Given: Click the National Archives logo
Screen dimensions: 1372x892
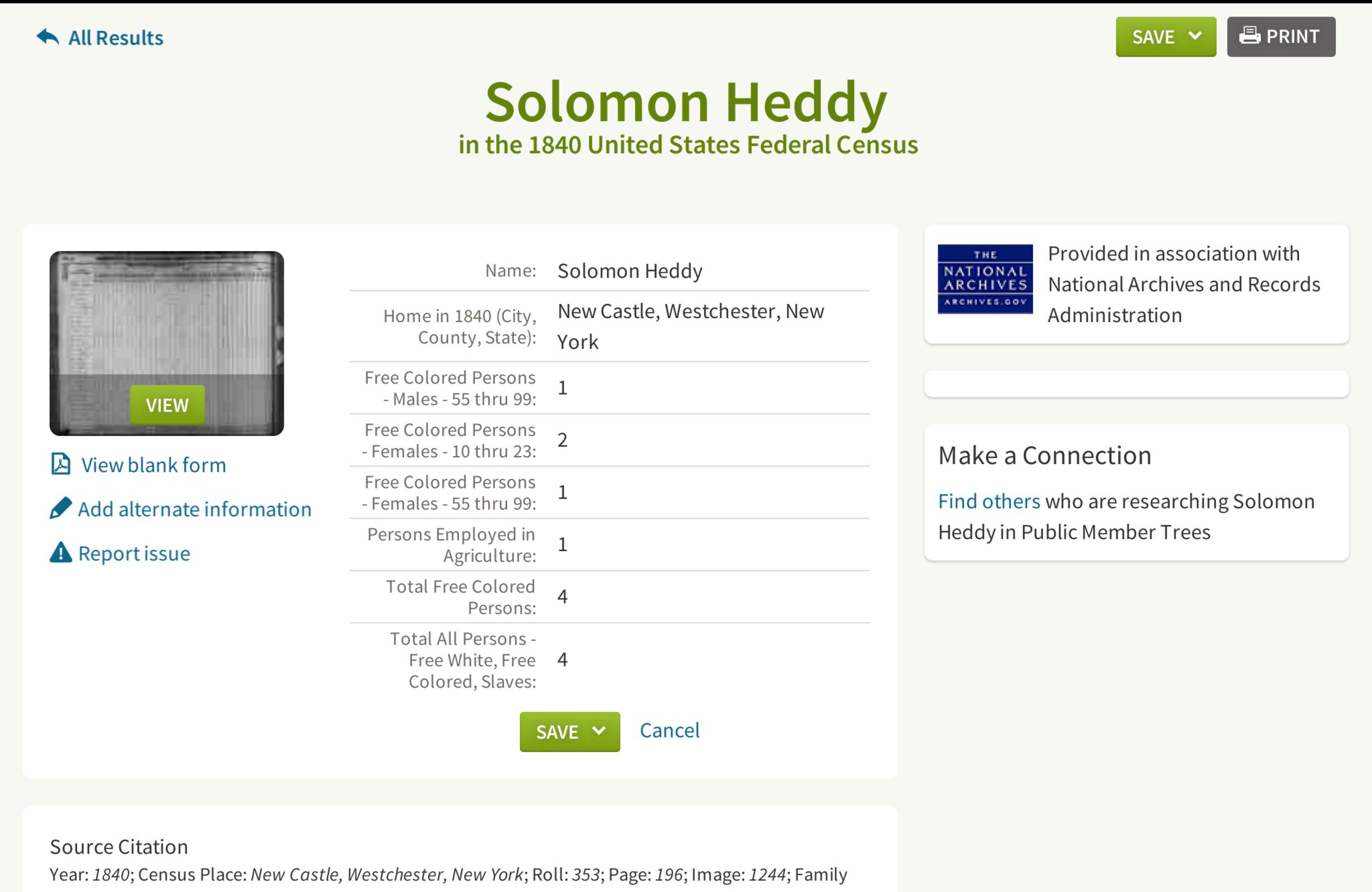Looking at the screenshot, I should (984, 280).
